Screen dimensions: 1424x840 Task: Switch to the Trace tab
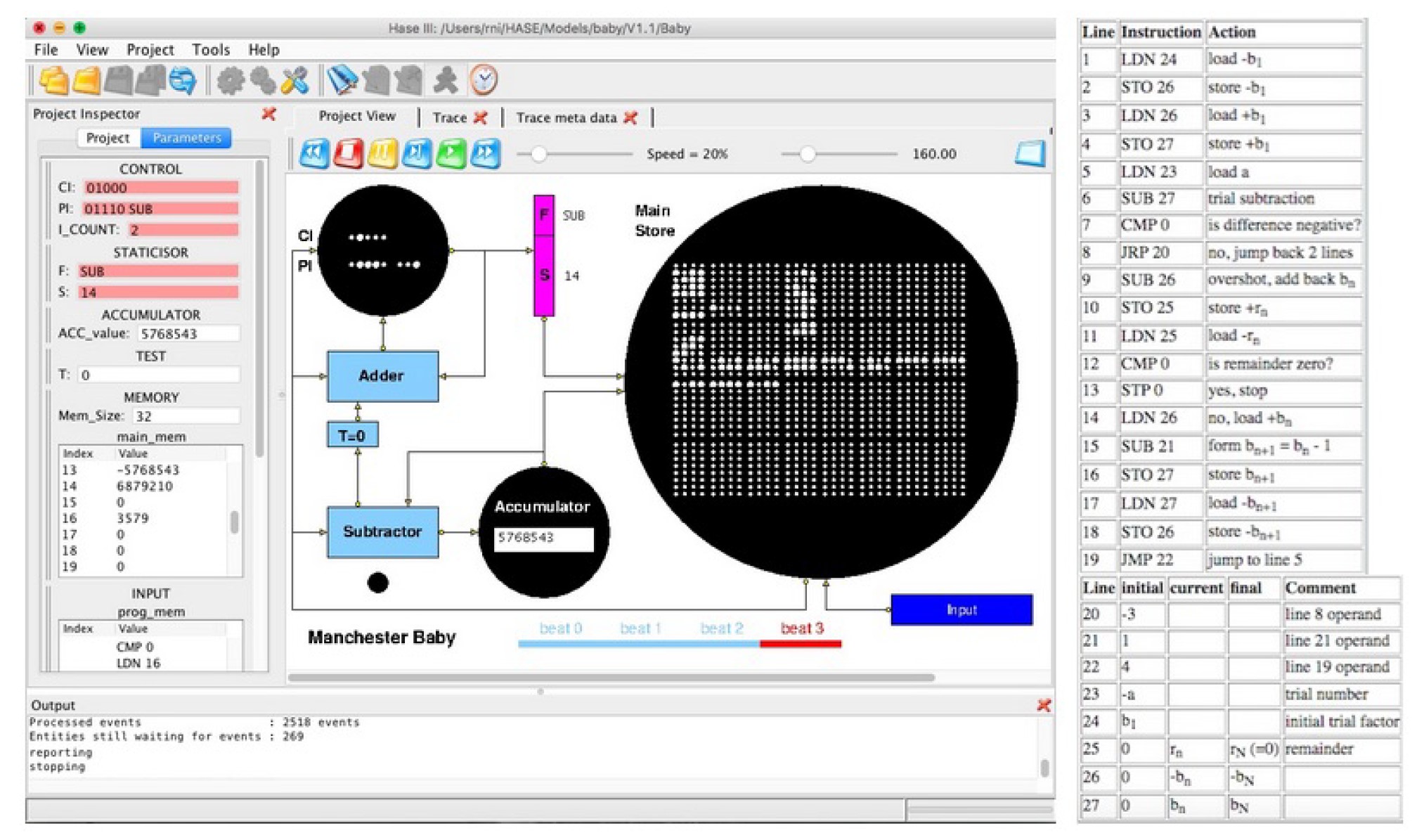coord(449,117)
